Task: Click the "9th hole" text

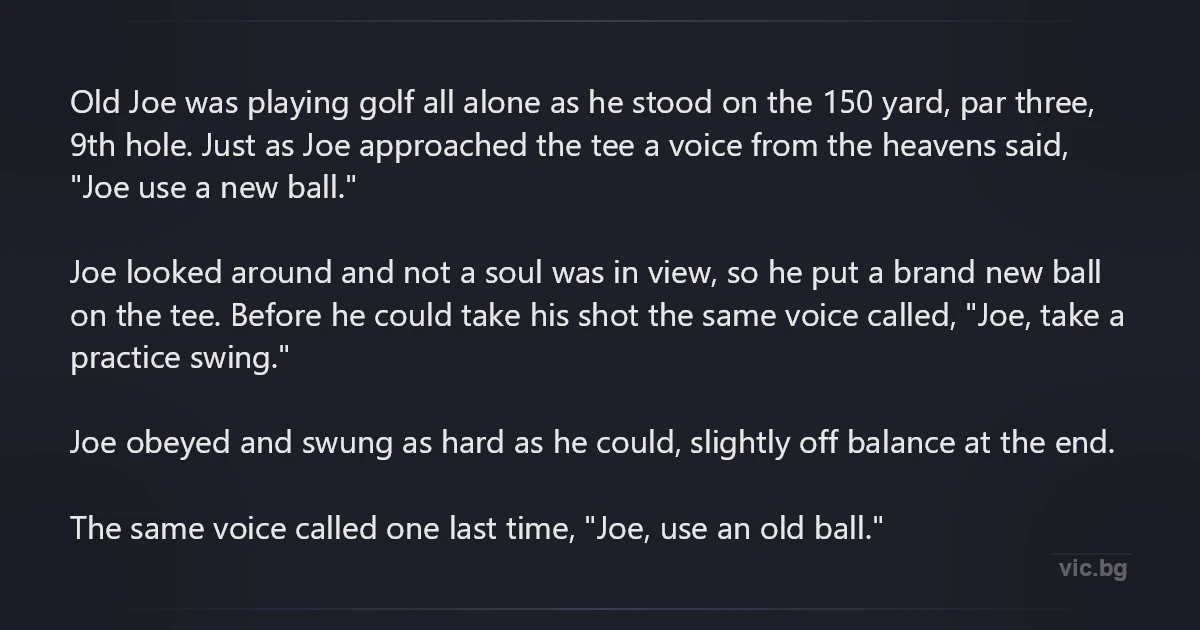Action: (128, 145)
